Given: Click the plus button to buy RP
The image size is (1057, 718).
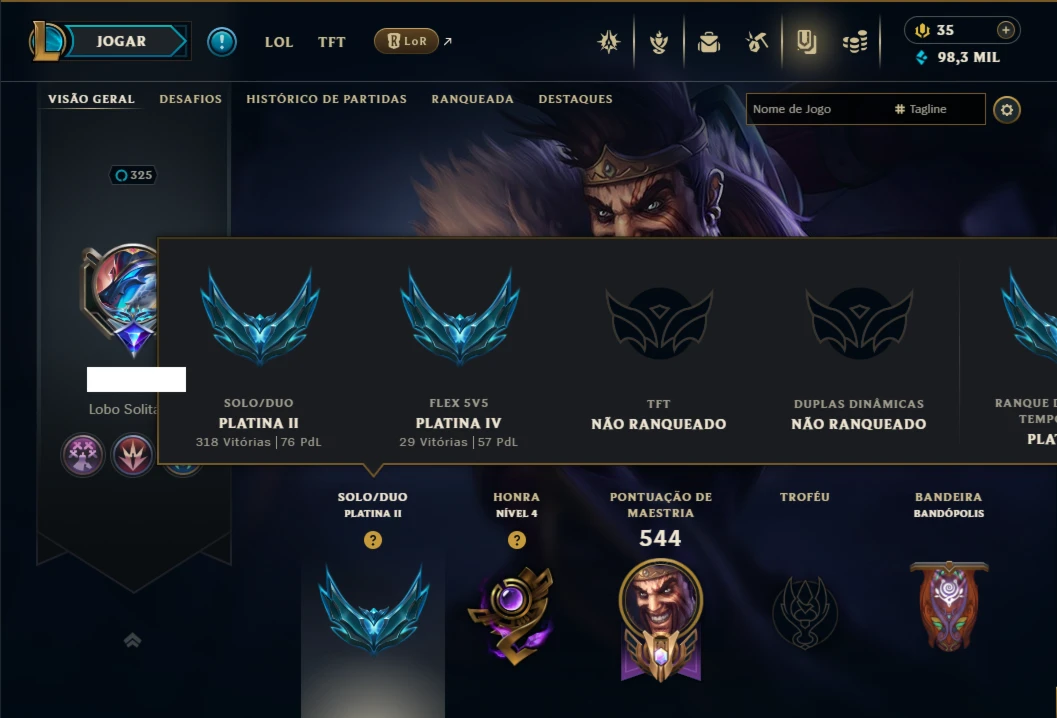Looking at the screenshot, I should (1005, 30).
